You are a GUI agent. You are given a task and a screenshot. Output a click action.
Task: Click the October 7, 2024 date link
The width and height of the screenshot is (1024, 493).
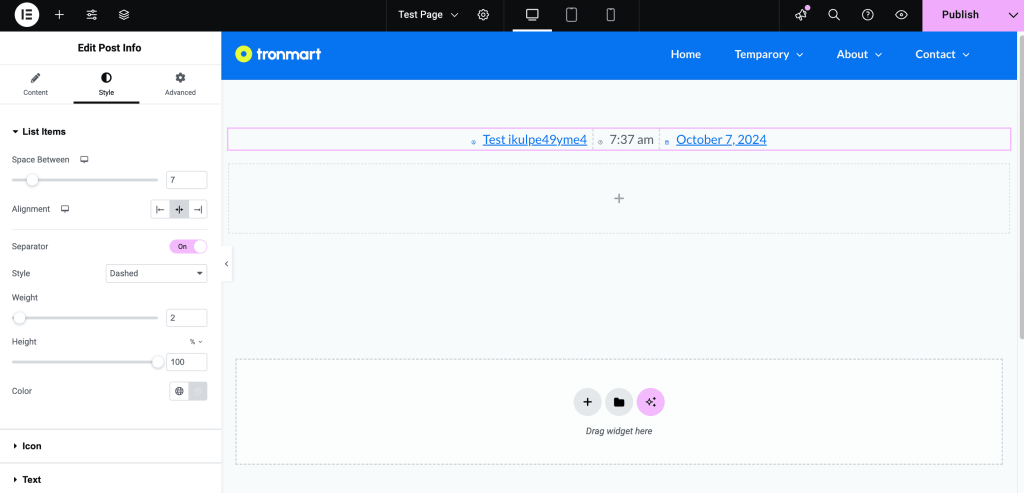tap(721, 140)
